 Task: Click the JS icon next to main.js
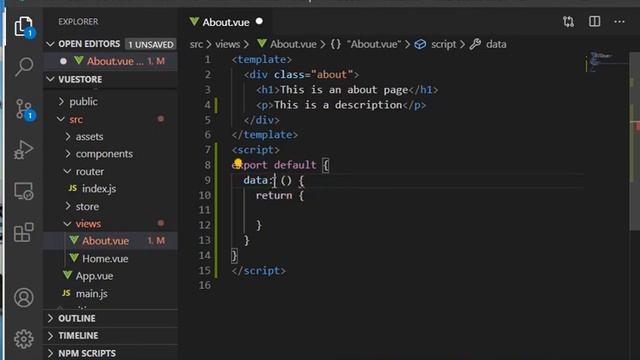[x=66, y=293]
